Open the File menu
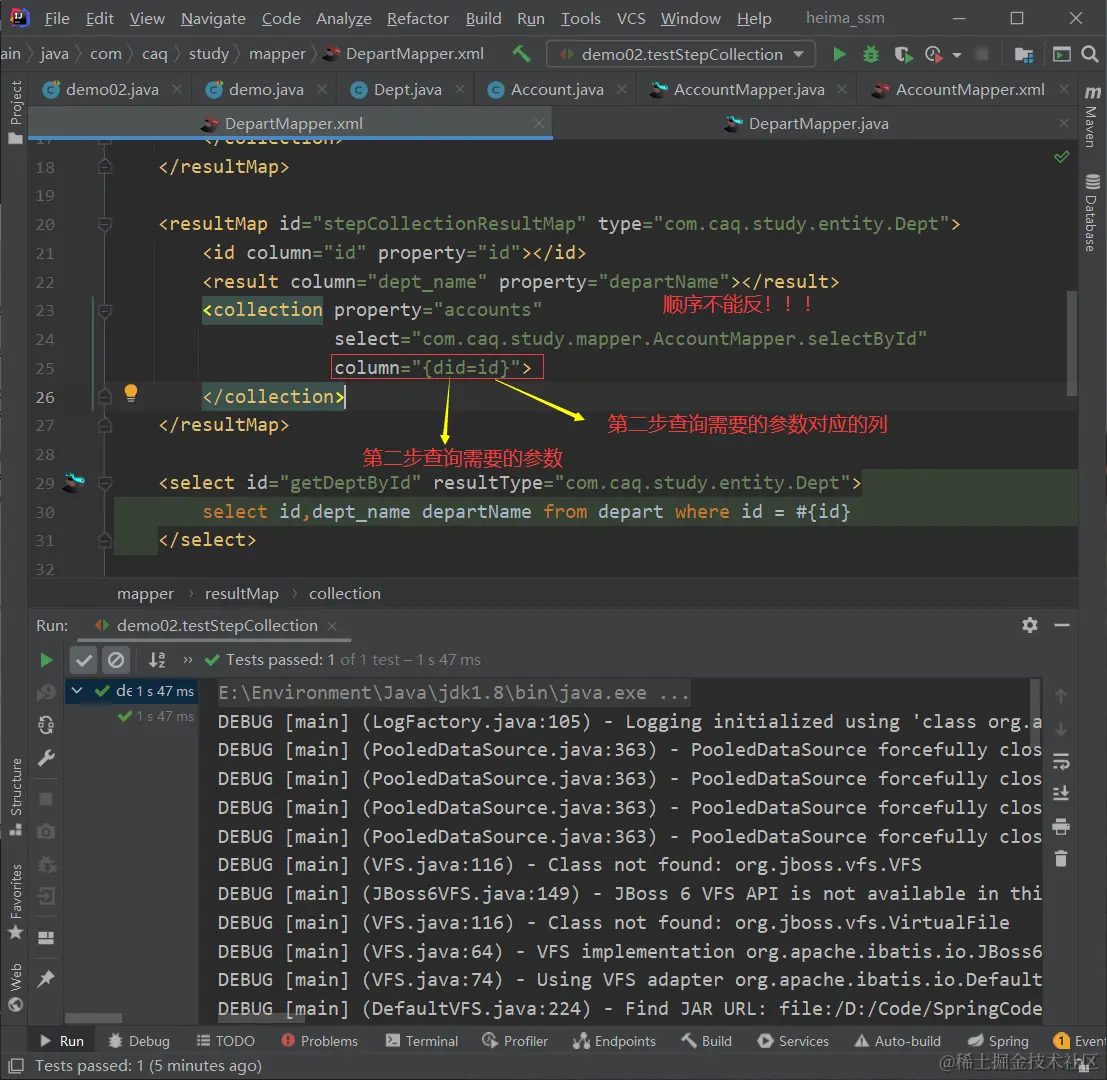 coord(57,18)
